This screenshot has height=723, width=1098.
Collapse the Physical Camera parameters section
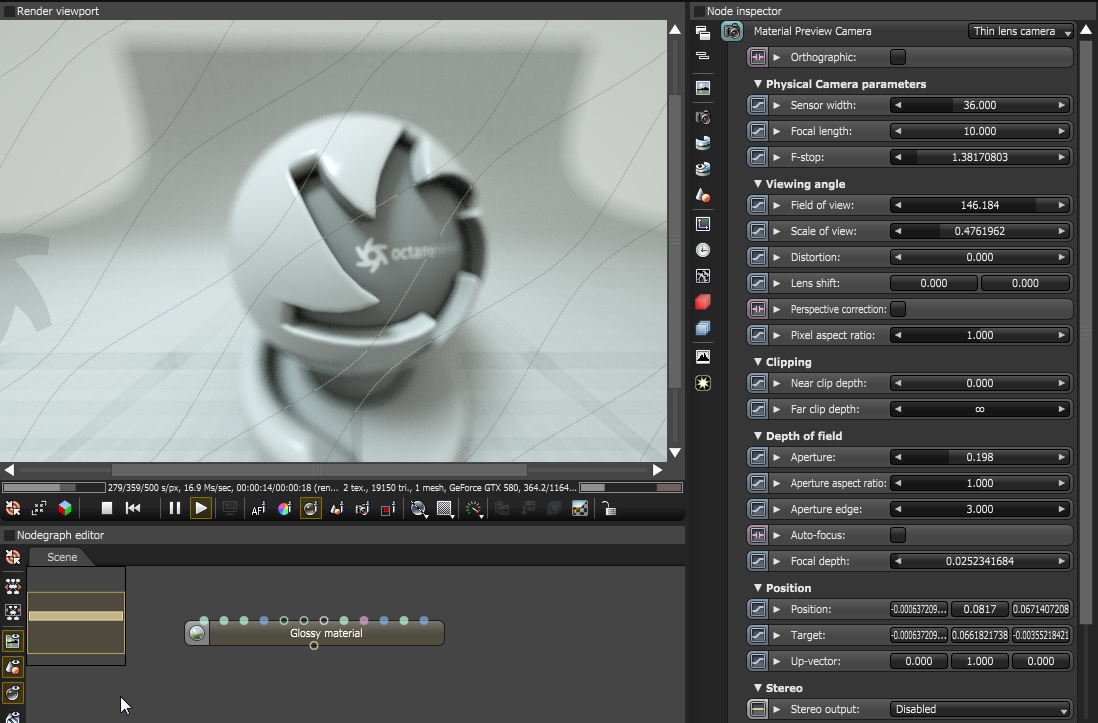(x=758, y=83)
